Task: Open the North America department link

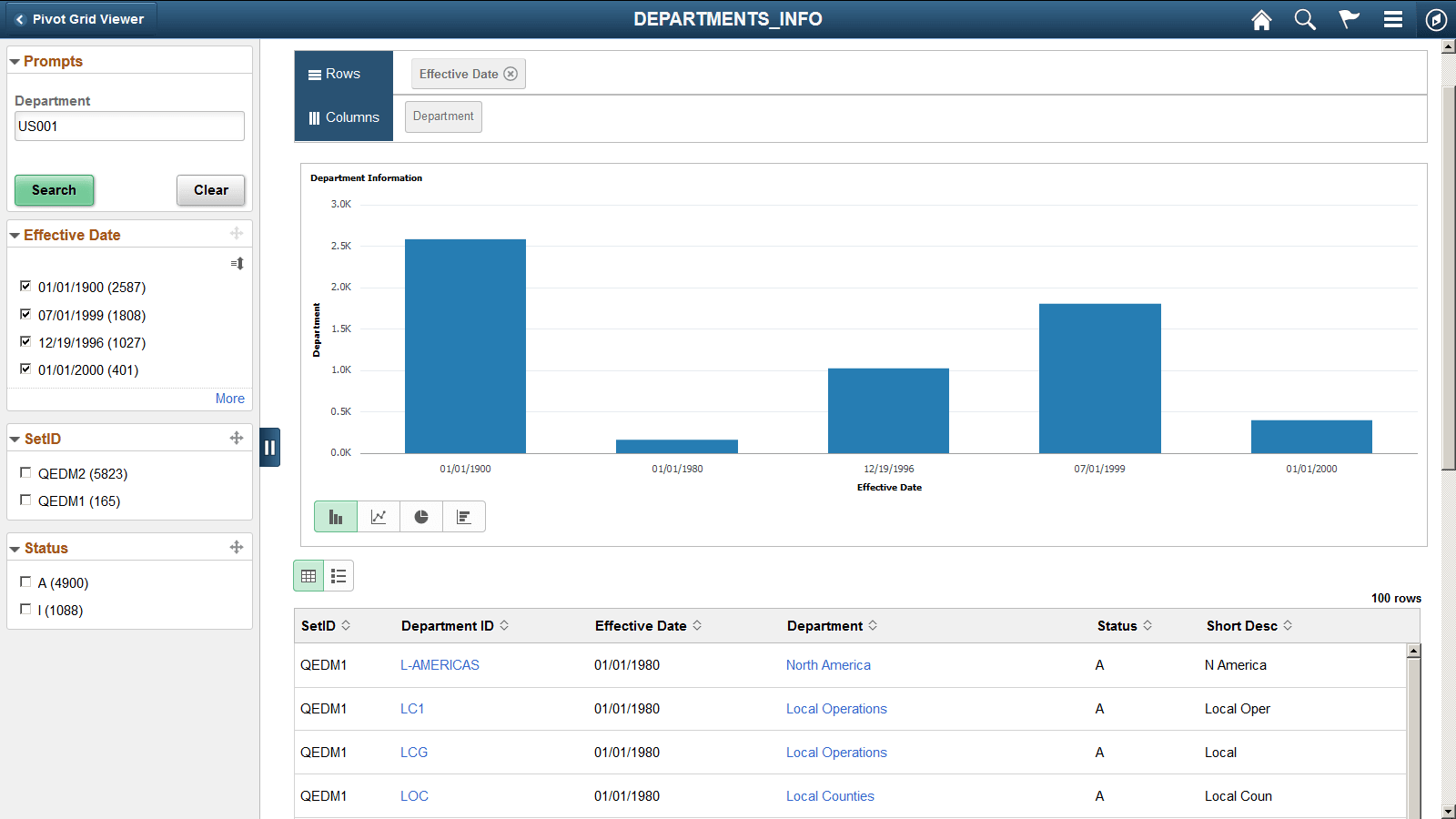Action: click(828, 665)
